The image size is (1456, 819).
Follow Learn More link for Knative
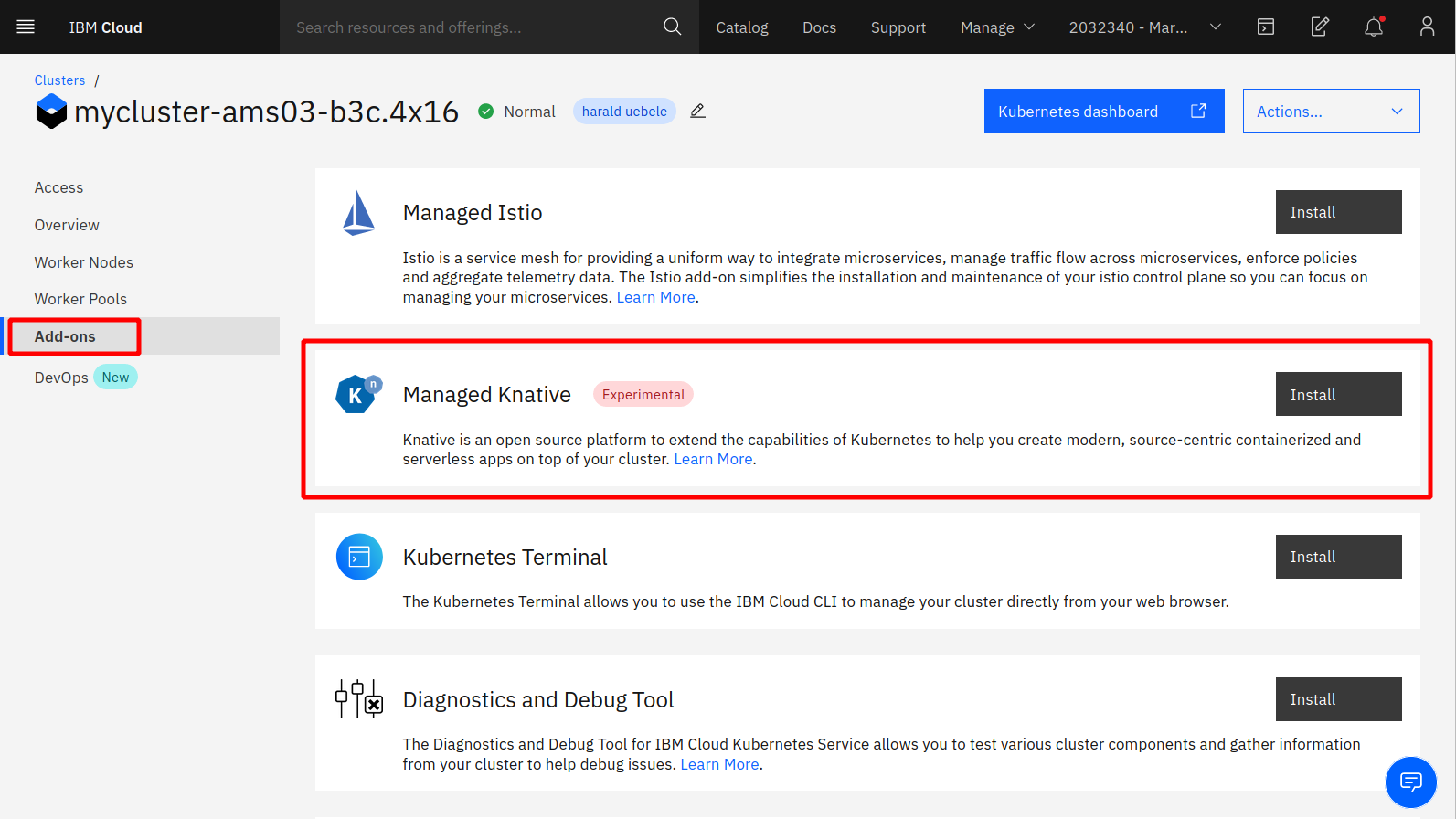[x=713, y=459]
